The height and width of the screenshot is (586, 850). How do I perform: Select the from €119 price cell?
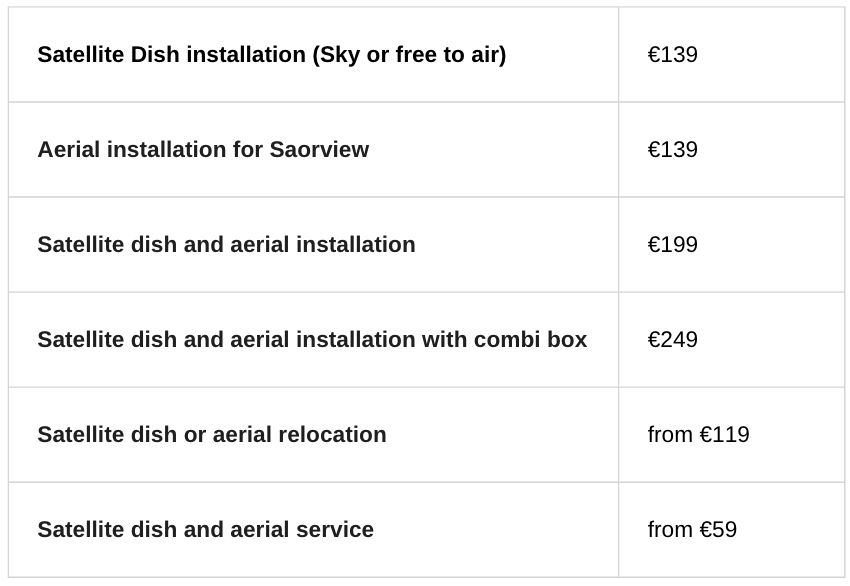(698, 435)
